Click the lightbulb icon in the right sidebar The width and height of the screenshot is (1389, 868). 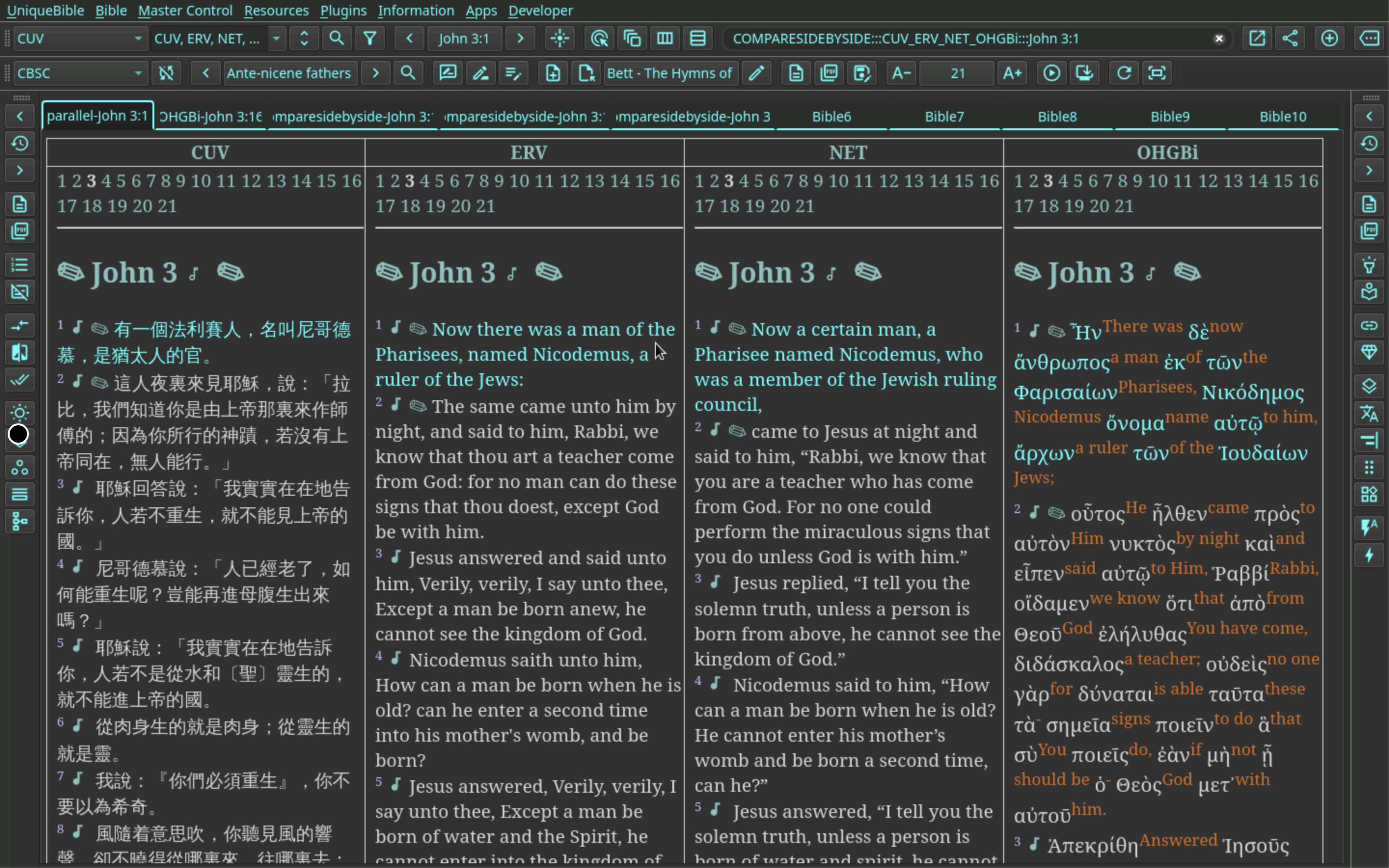click(x=1370, y=265)
